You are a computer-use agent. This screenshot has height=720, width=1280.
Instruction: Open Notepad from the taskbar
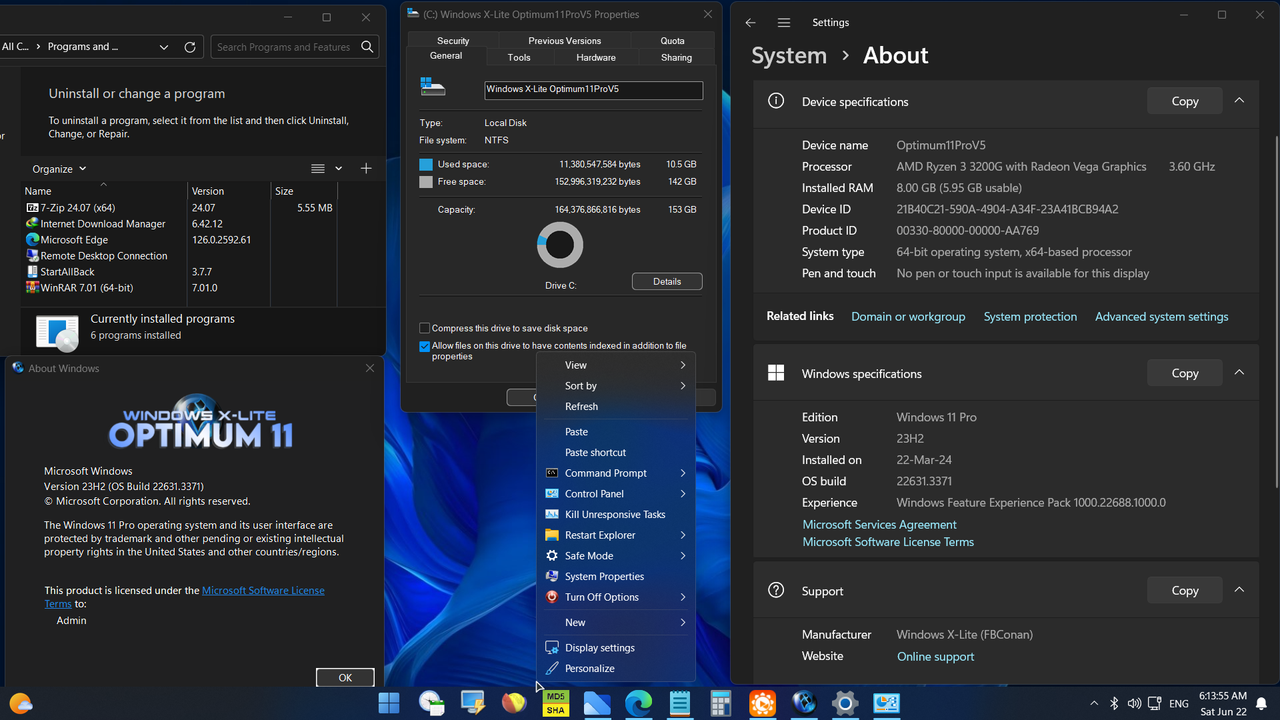click(x=680, y=703)
